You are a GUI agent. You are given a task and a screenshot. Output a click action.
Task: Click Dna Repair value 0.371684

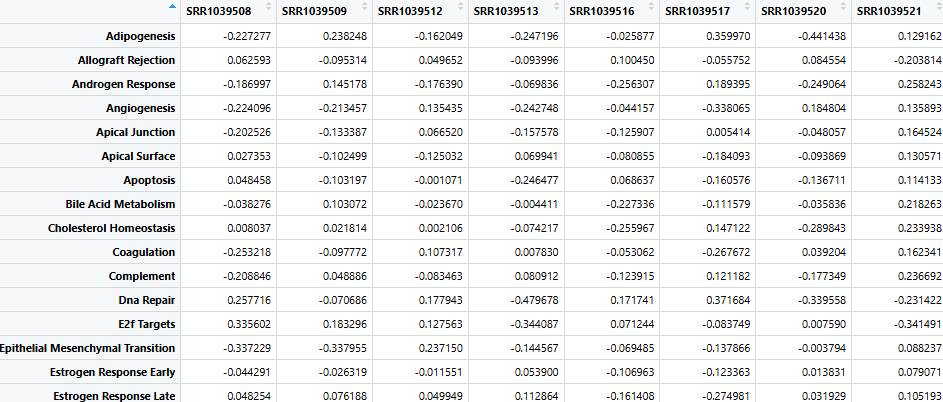729,300
